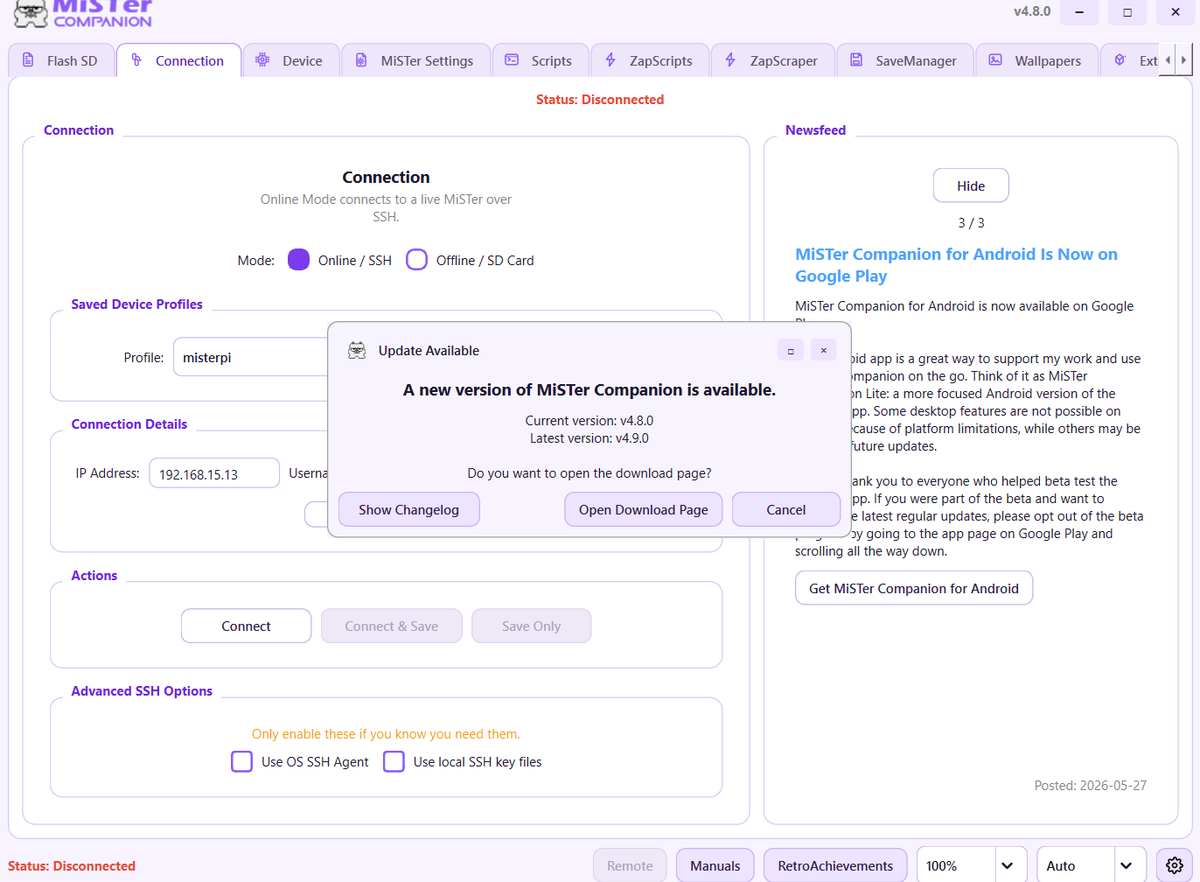The image size is (1200, 882).
Task: Click the ZapScripts lightning bolt icon
Action: pos(610,60)
